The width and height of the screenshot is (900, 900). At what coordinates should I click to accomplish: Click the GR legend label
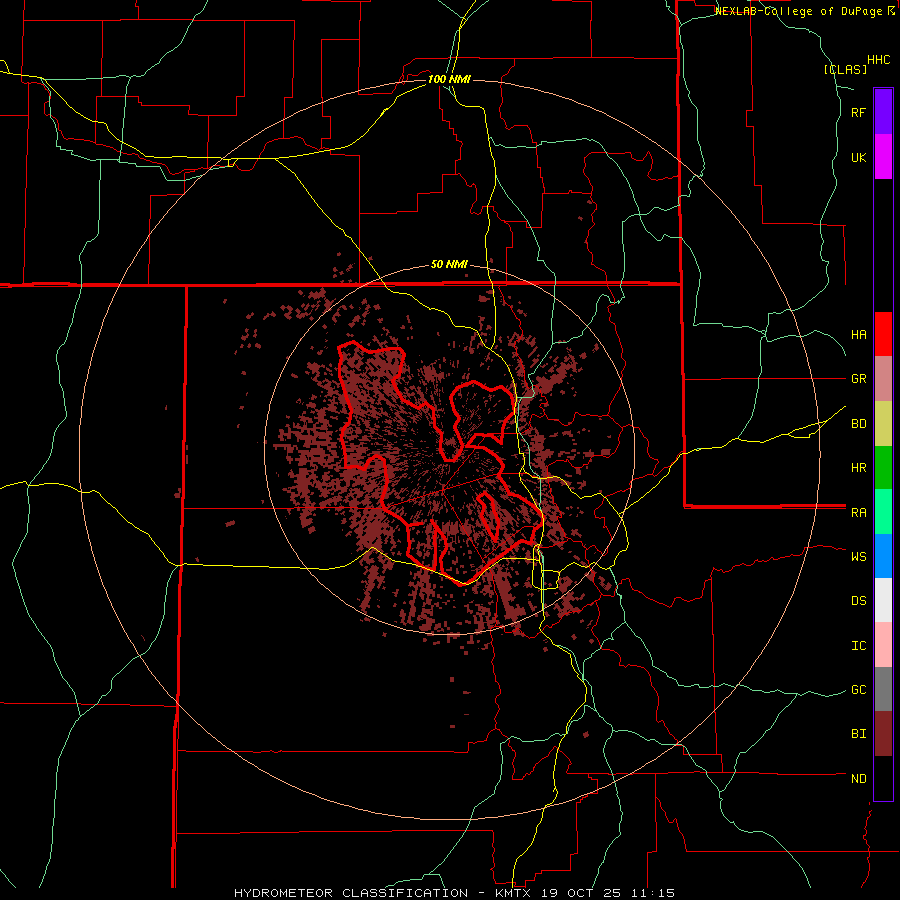(x=858, y=379)
